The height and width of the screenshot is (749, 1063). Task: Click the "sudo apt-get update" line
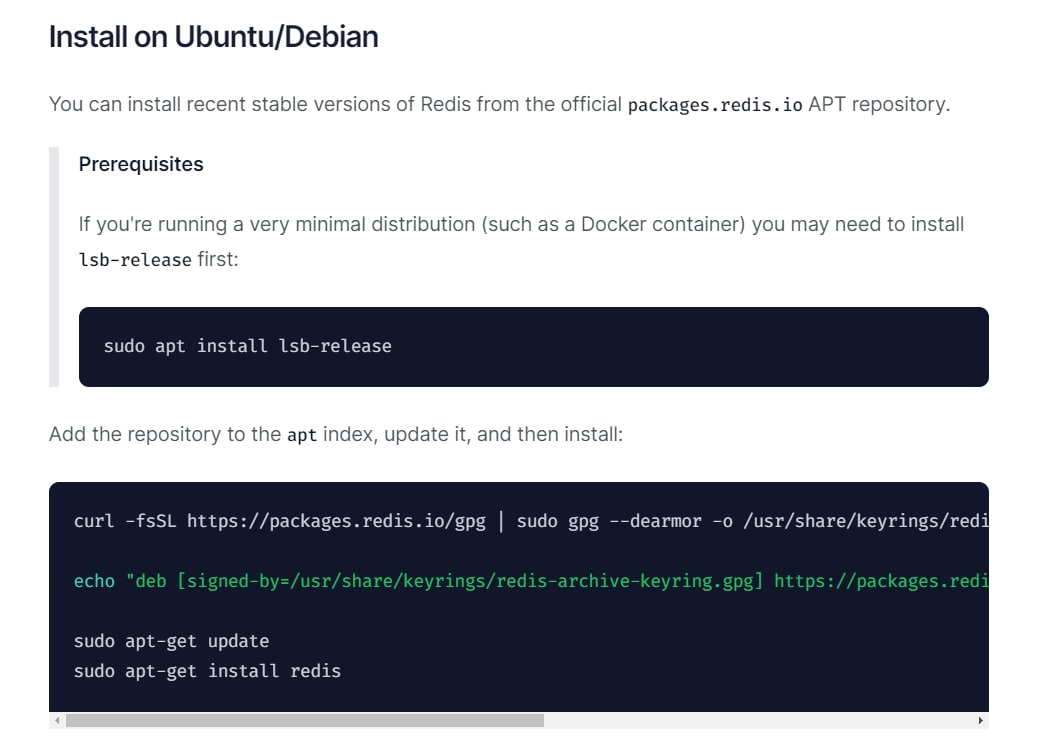pyautogui.click(x=171, y=641)
